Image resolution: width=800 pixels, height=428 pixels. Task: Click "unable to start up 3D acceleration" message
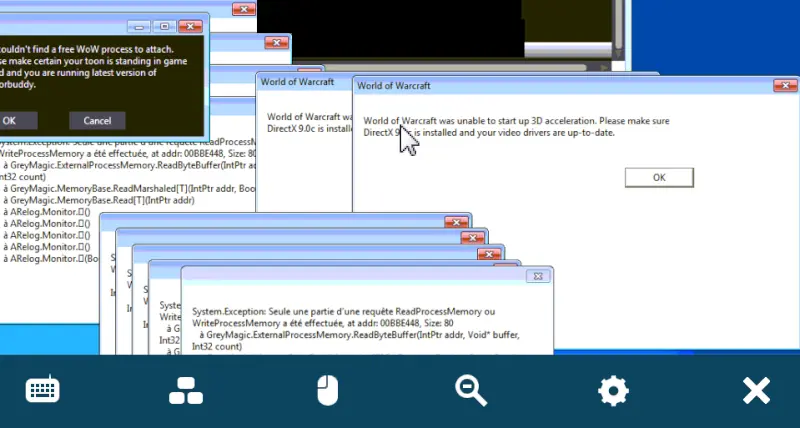(517, 121)
